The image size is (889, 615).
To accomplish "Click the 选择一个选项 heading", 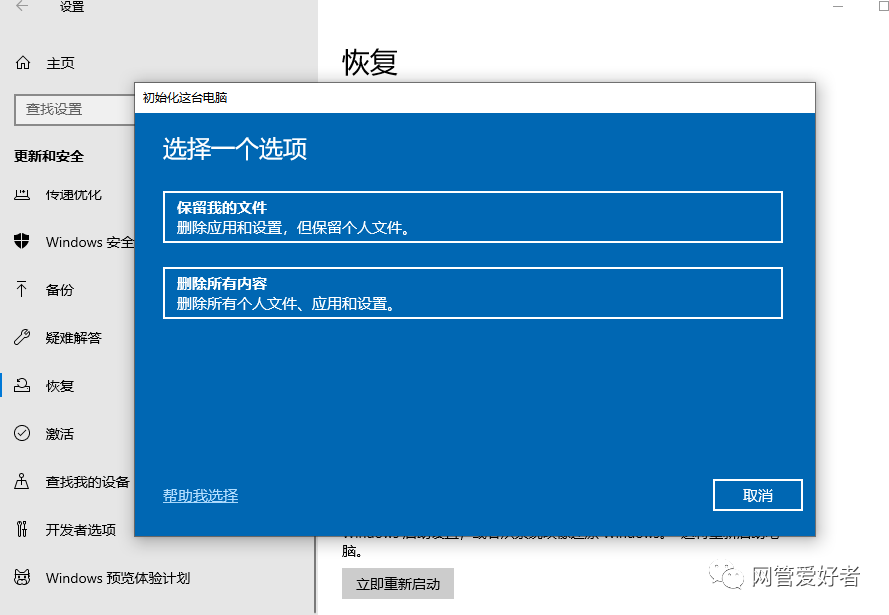I will pos(235,149).
